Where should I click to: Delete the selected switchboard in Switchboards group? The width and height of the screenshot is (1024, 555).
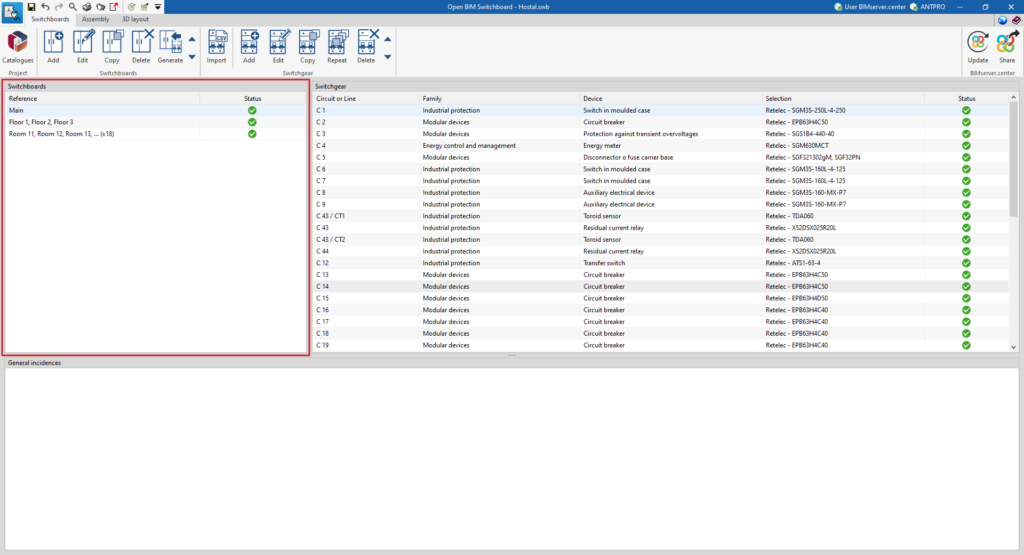141,46
